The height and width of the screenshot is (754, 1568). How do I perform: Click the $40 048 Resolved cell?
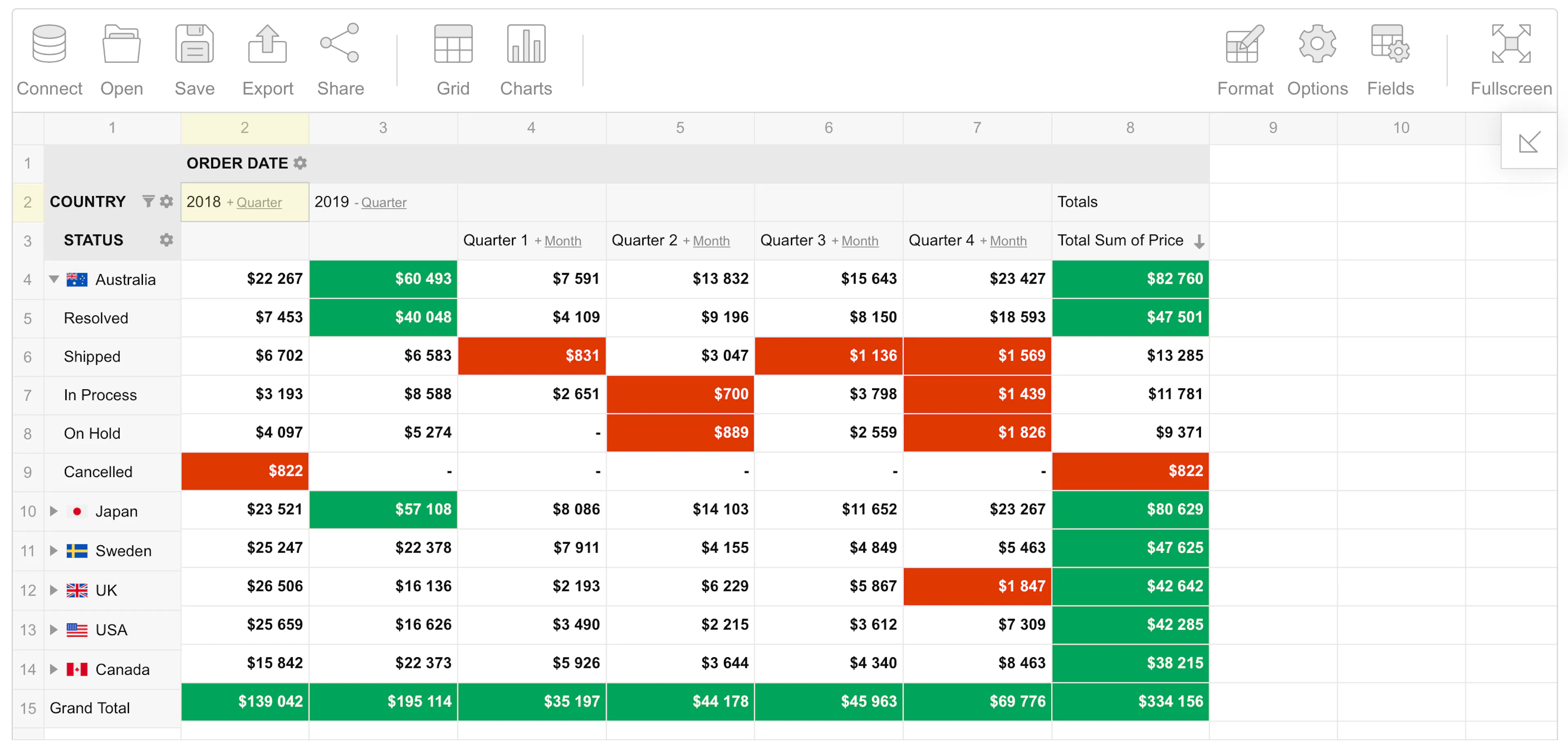click(383, 317)
